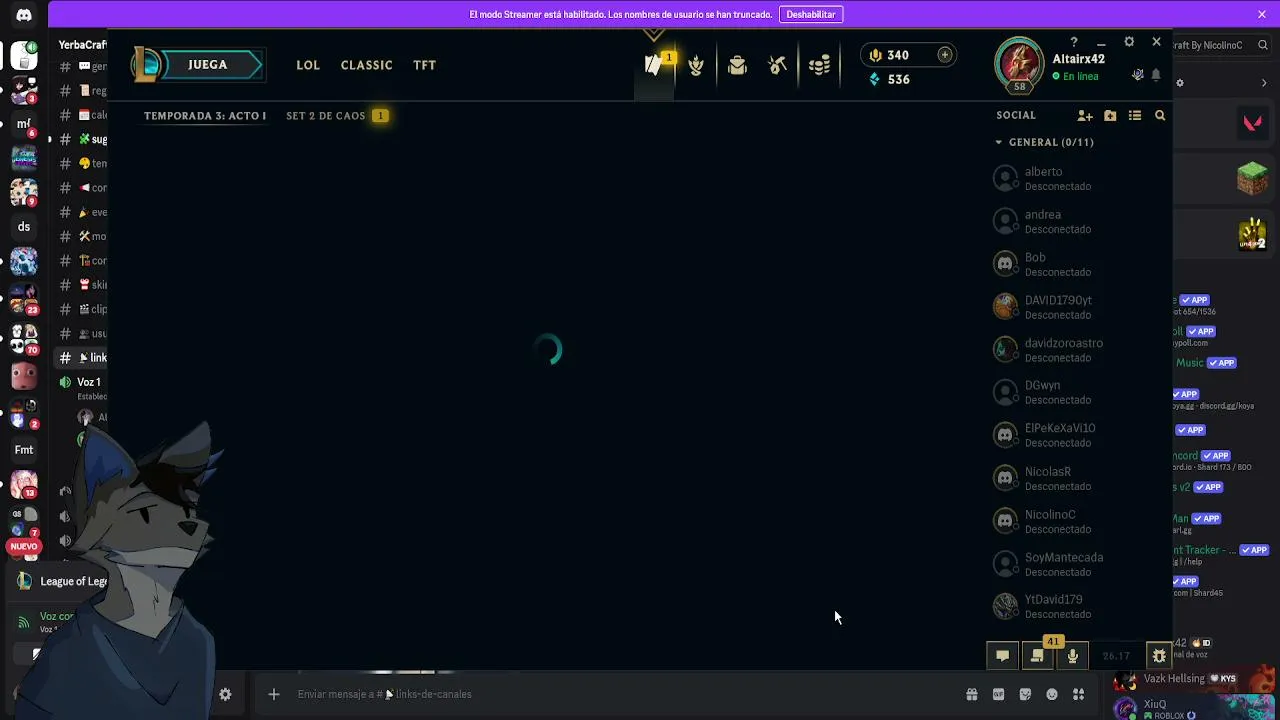This screenshot has height=720, width=1280.
Task: Select friend SoyMantecada in the list
Action: point(1078,564)
